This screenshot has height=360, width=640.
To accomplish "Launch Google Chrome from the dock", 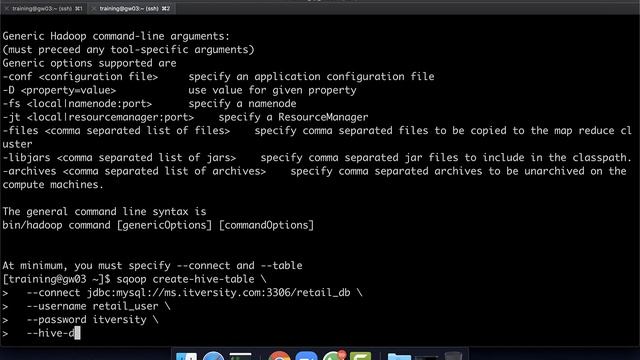I will tap(279, 356).
